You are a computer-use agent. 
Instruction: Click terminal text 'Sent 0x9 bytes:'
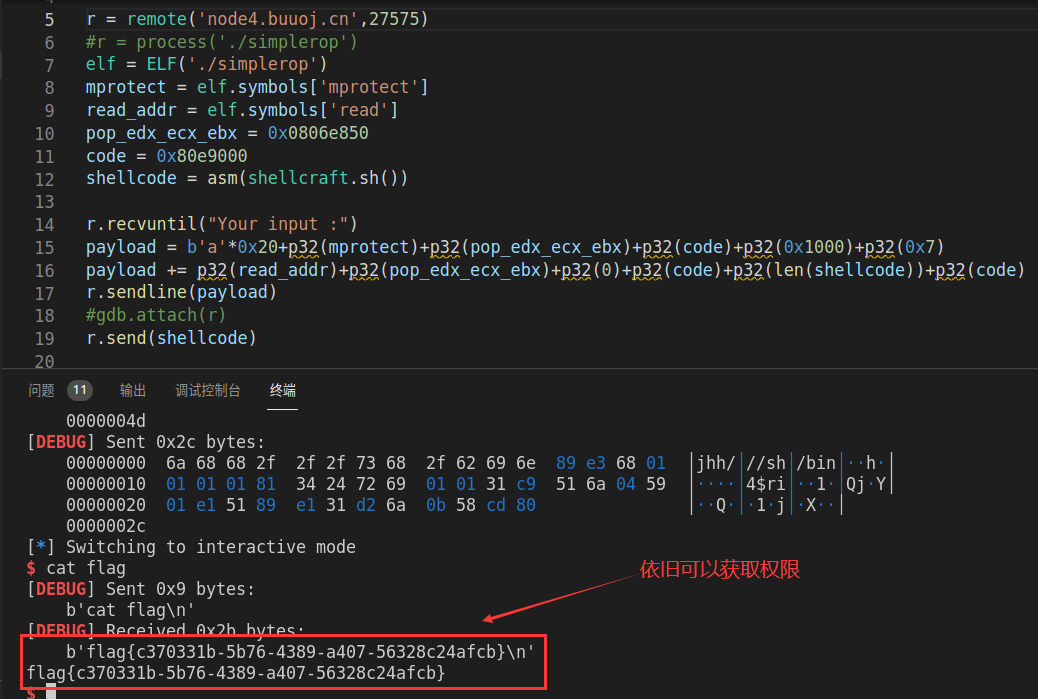[180, 589]
